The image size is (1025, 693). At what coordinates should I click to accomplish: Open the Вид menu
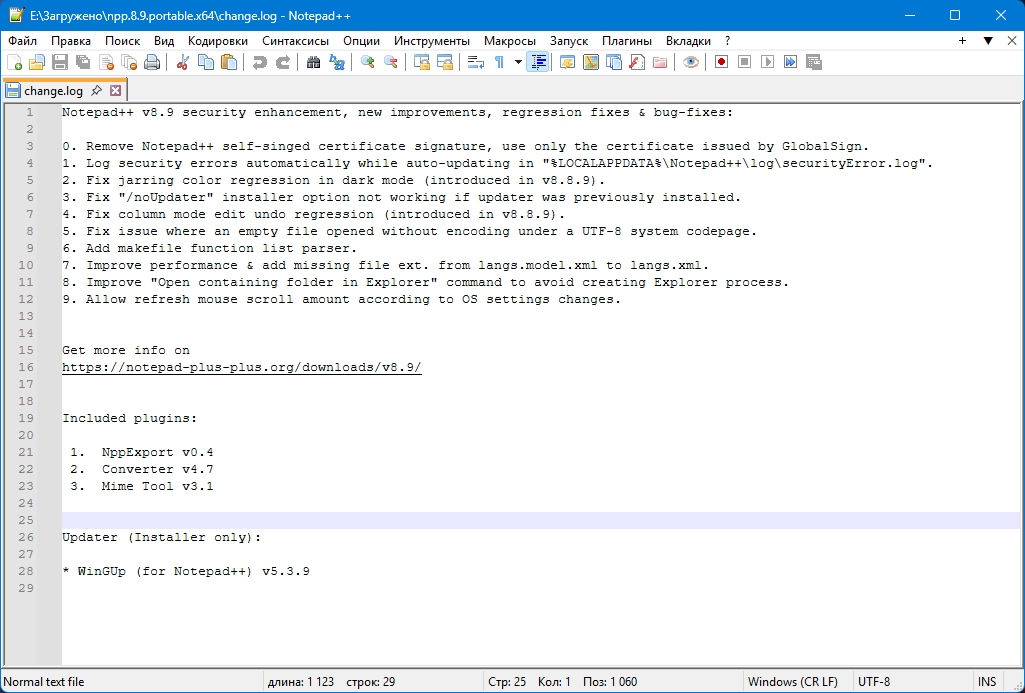tap(164, 41)
